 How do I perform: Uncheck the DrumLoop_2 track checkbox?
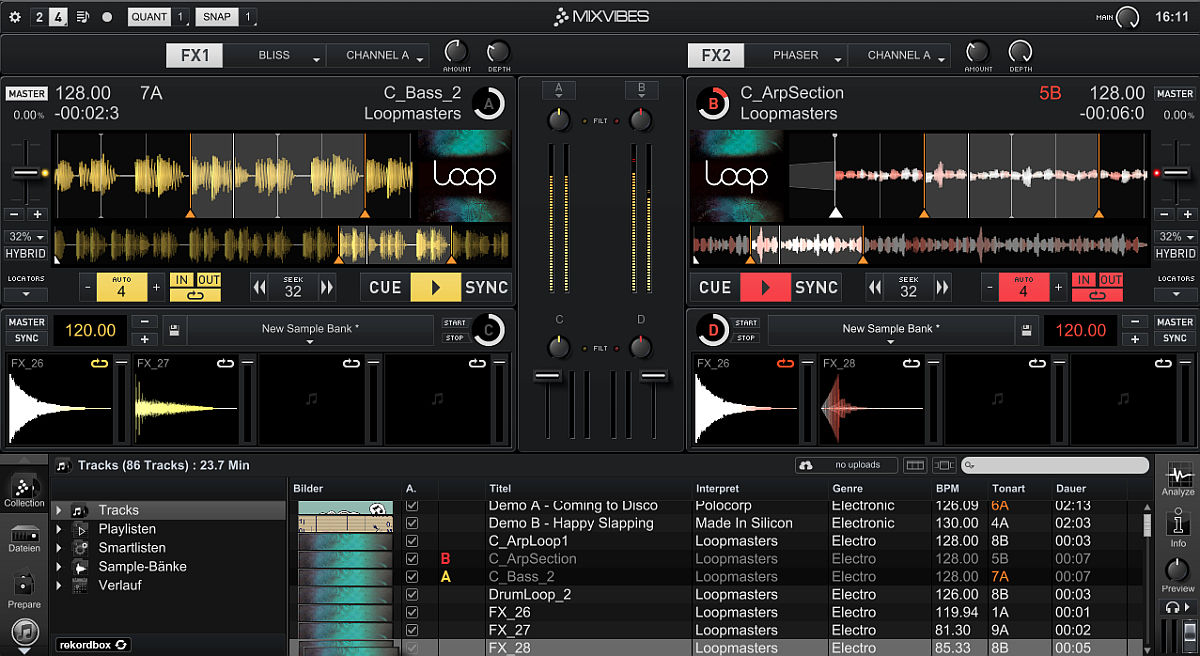pyautogui.click(x=412, y=595)
